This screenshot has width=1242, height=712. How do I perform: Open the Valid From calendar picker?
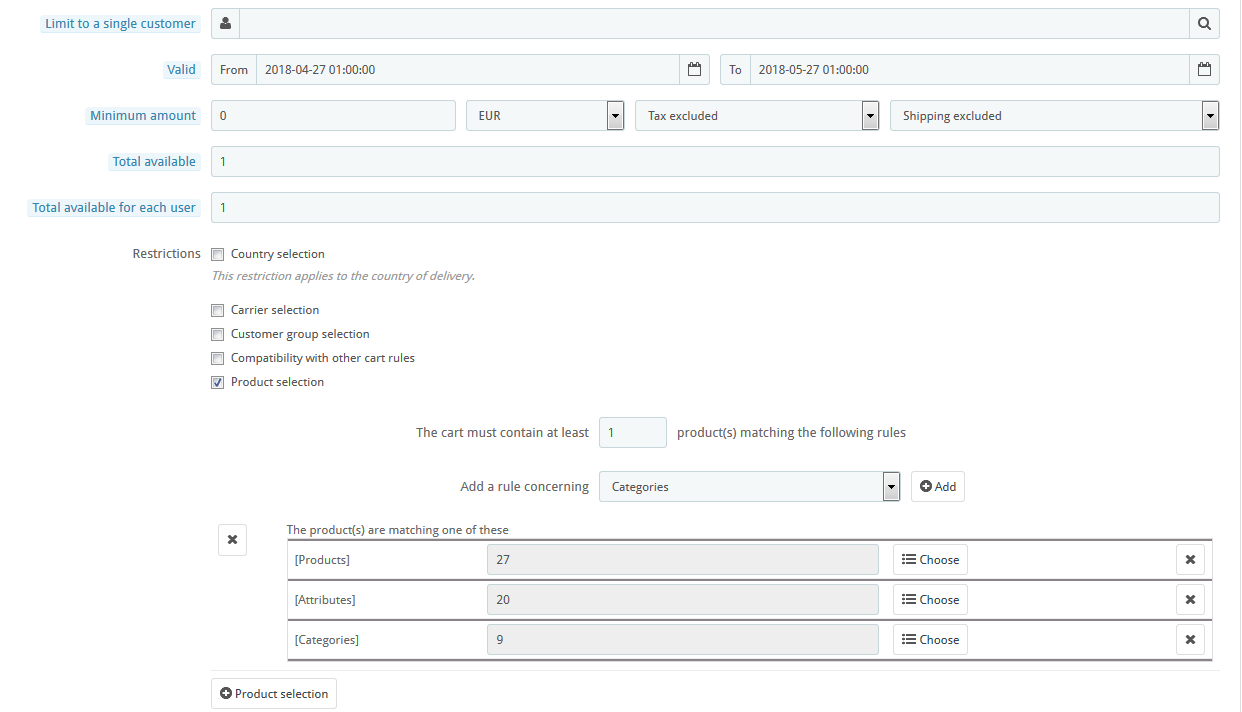694,70
